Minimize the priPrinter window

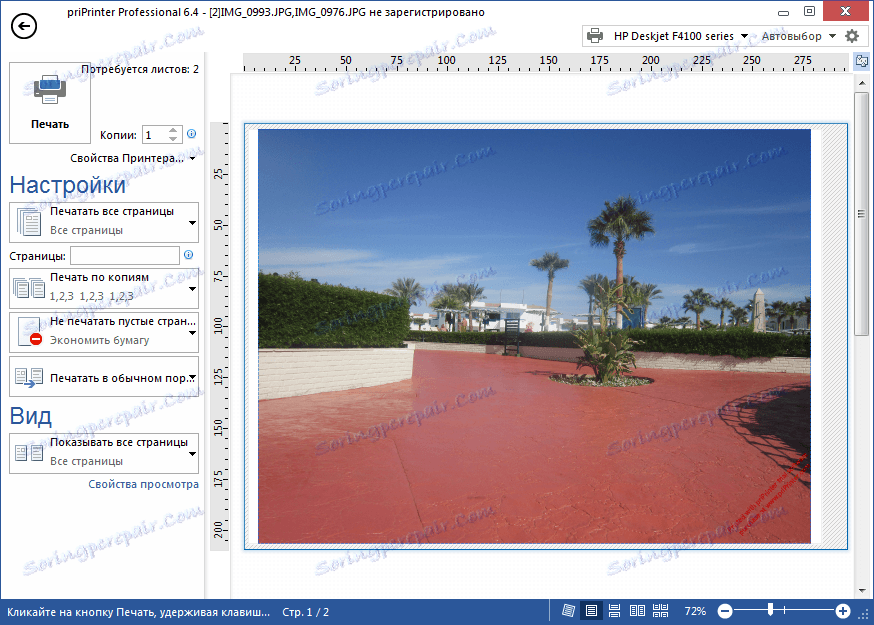783,12
